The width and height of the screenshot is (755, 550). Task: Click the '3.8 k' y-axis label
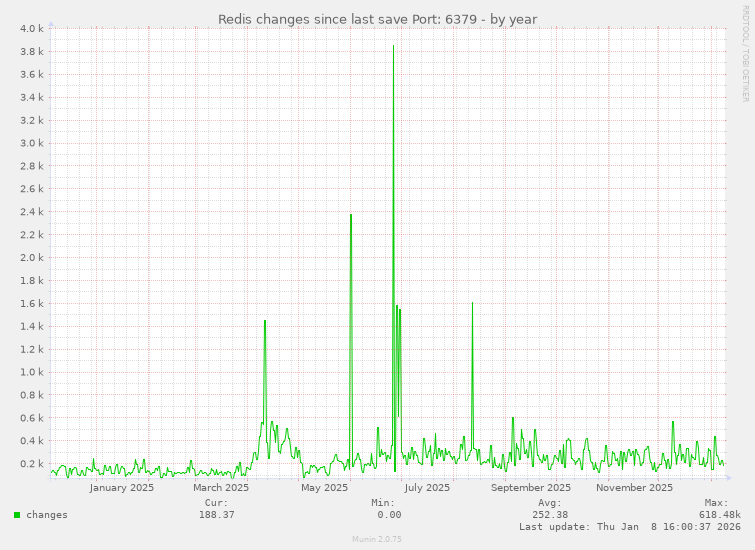(32, 52)
